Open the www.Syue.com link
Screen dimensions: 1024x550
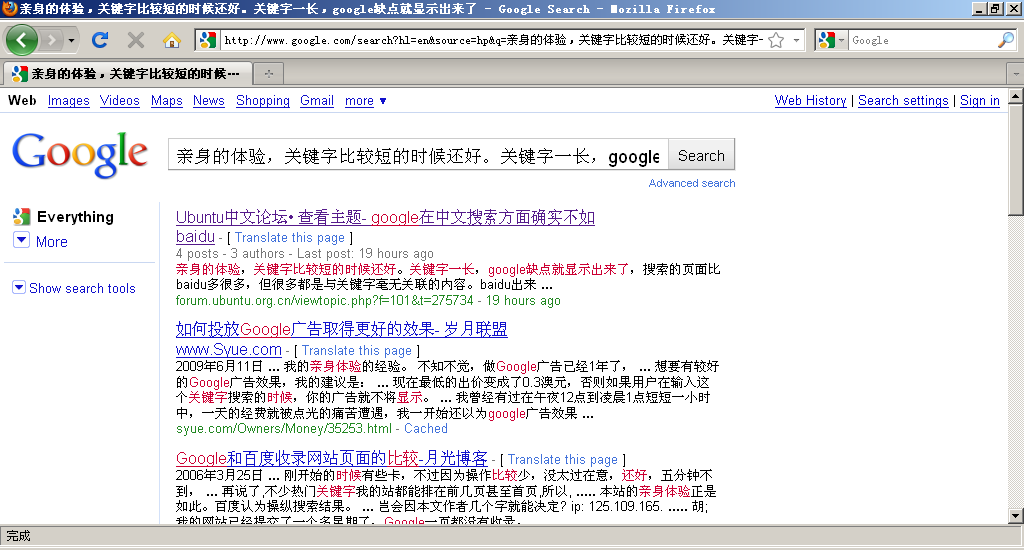pos(229,349)
